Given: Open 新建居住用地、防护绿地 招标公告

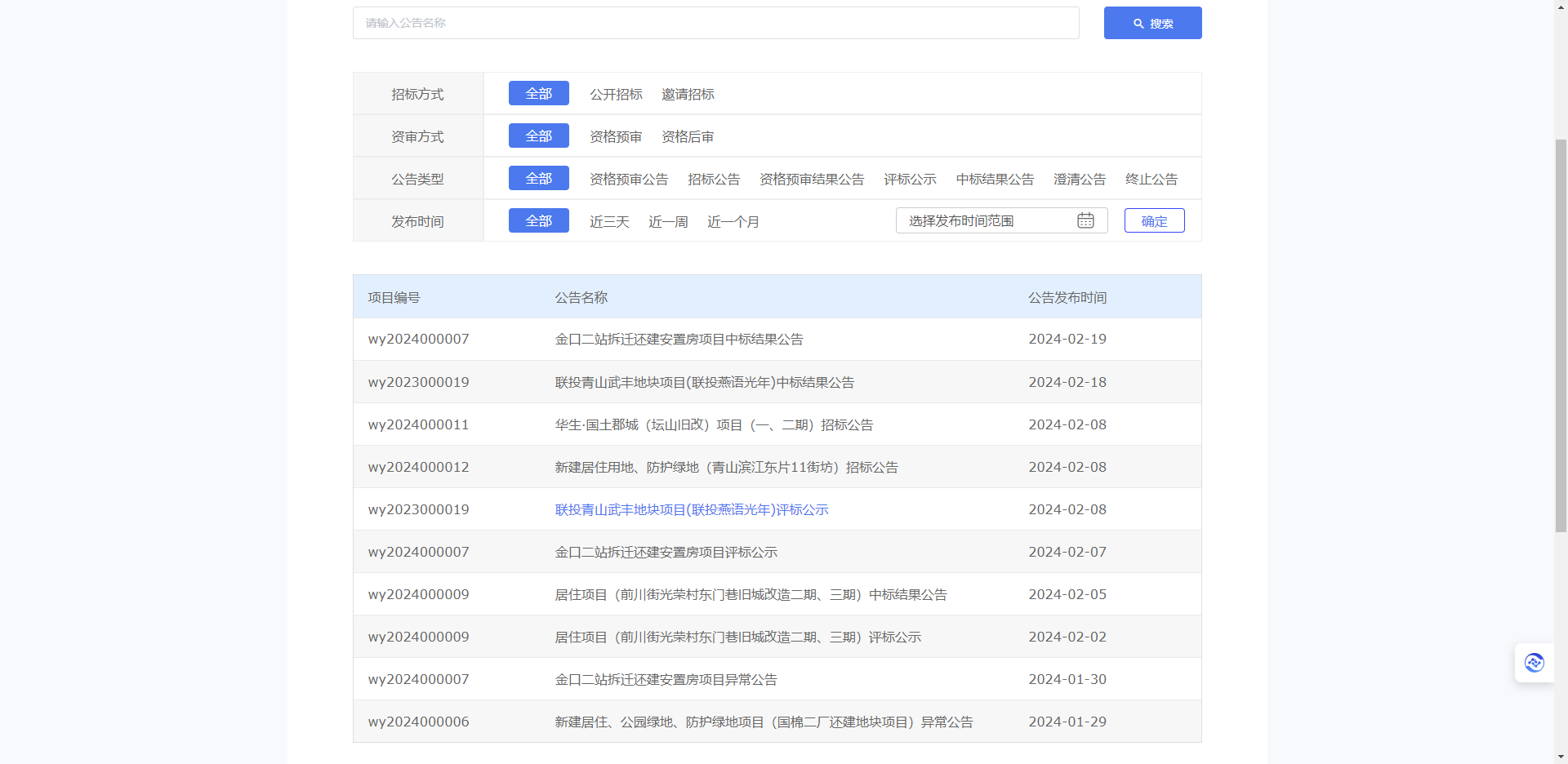Looking at the screenshot, I should (x=727, y=467).
